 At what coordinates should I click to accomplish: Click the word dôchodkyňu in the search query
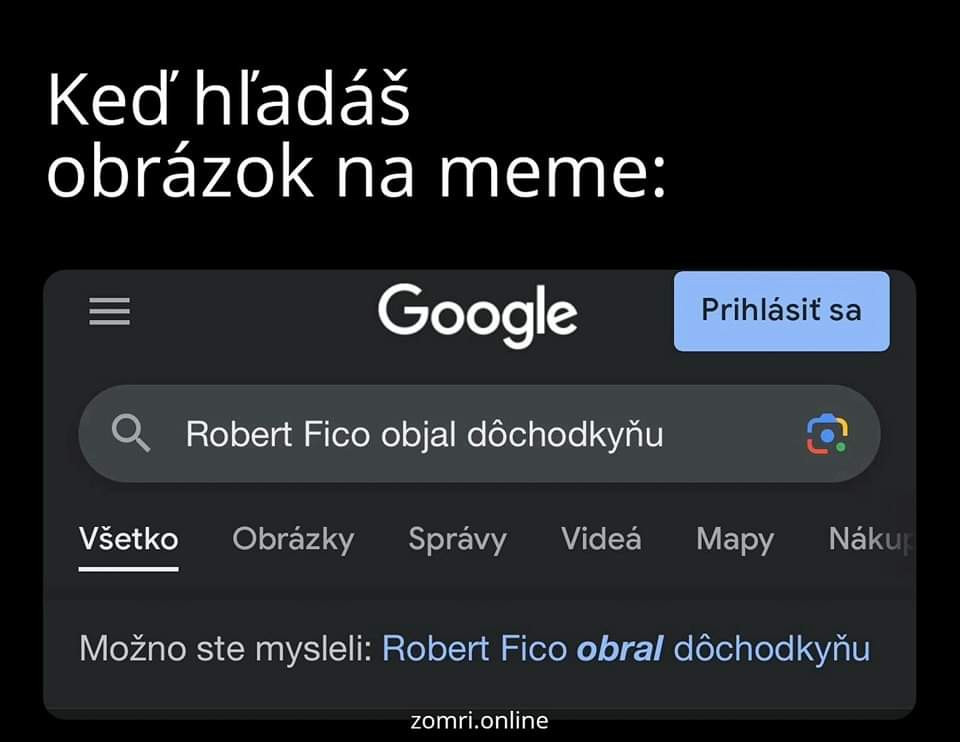click(565, 434)
